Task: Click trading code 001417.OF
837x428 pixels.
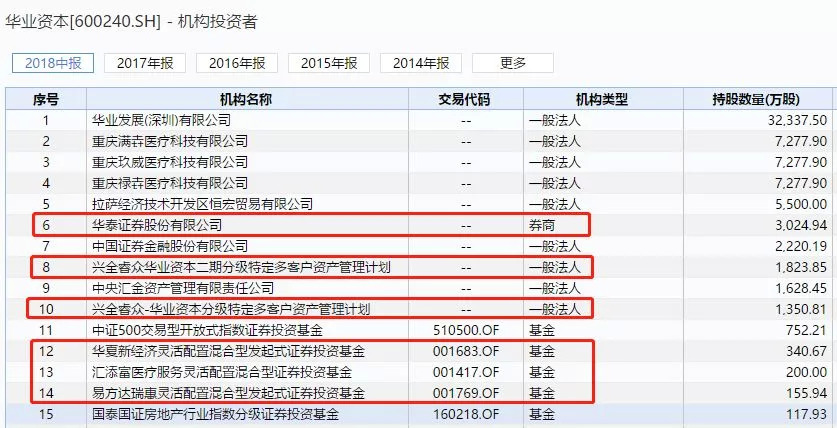Action: pos(466,372)
